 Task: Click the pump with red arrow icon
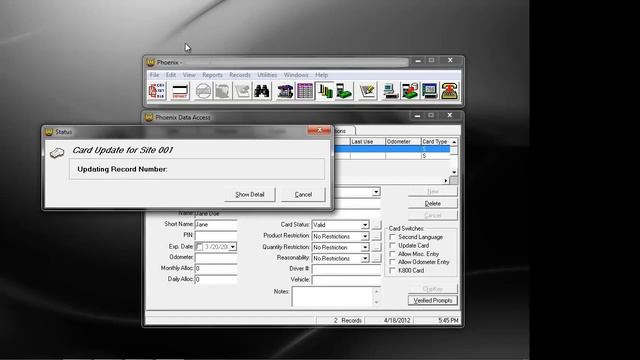tap(410, 91)
